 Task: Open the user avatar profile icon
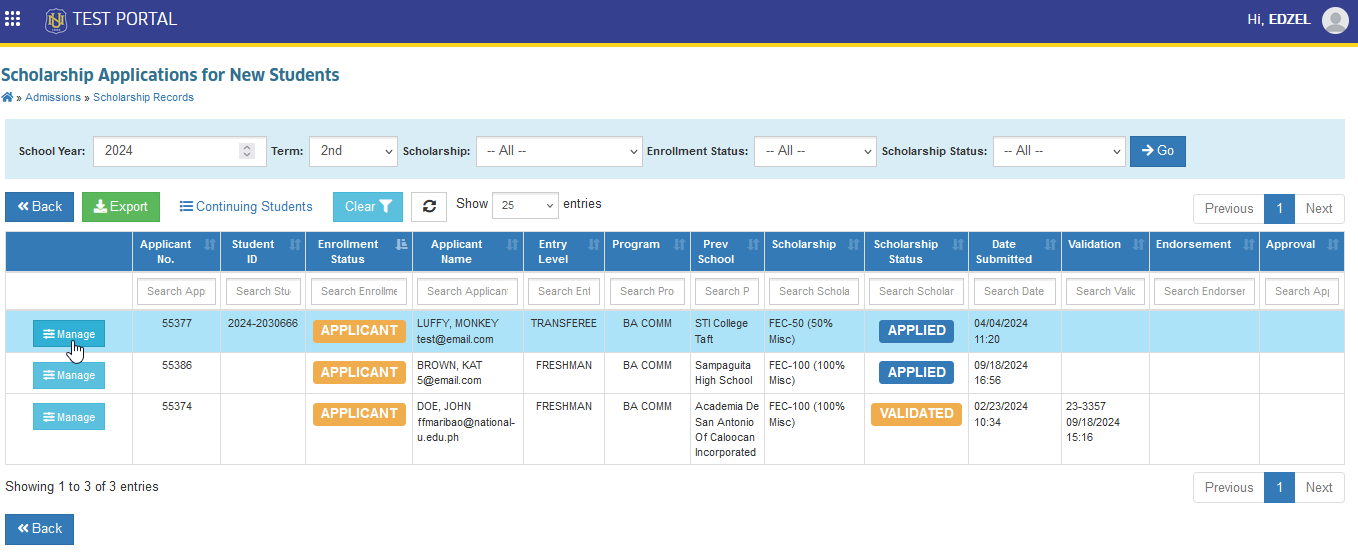tap(1335, 20)
